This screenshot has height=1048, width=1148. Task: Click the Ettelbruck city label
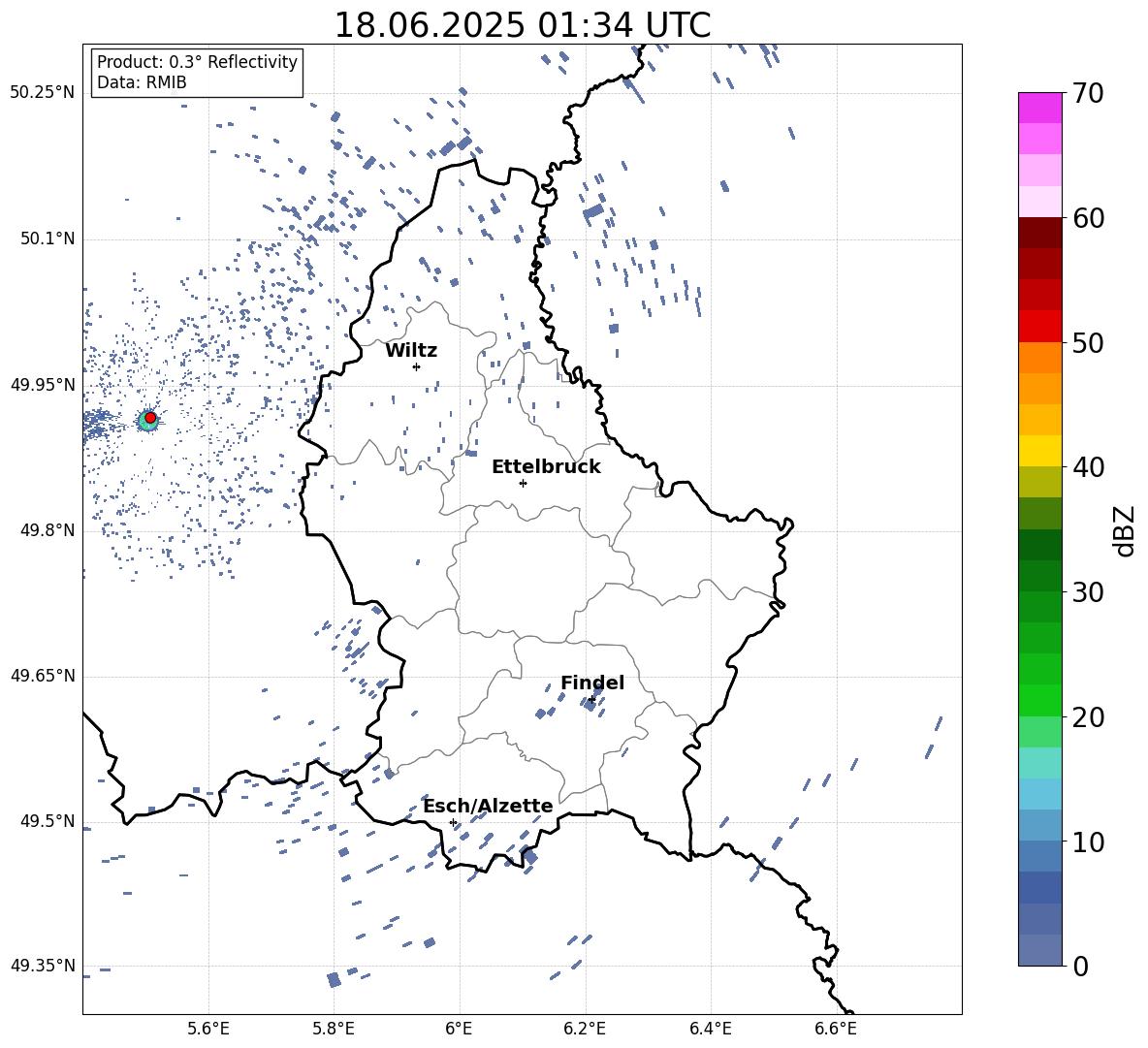[546, 467]
